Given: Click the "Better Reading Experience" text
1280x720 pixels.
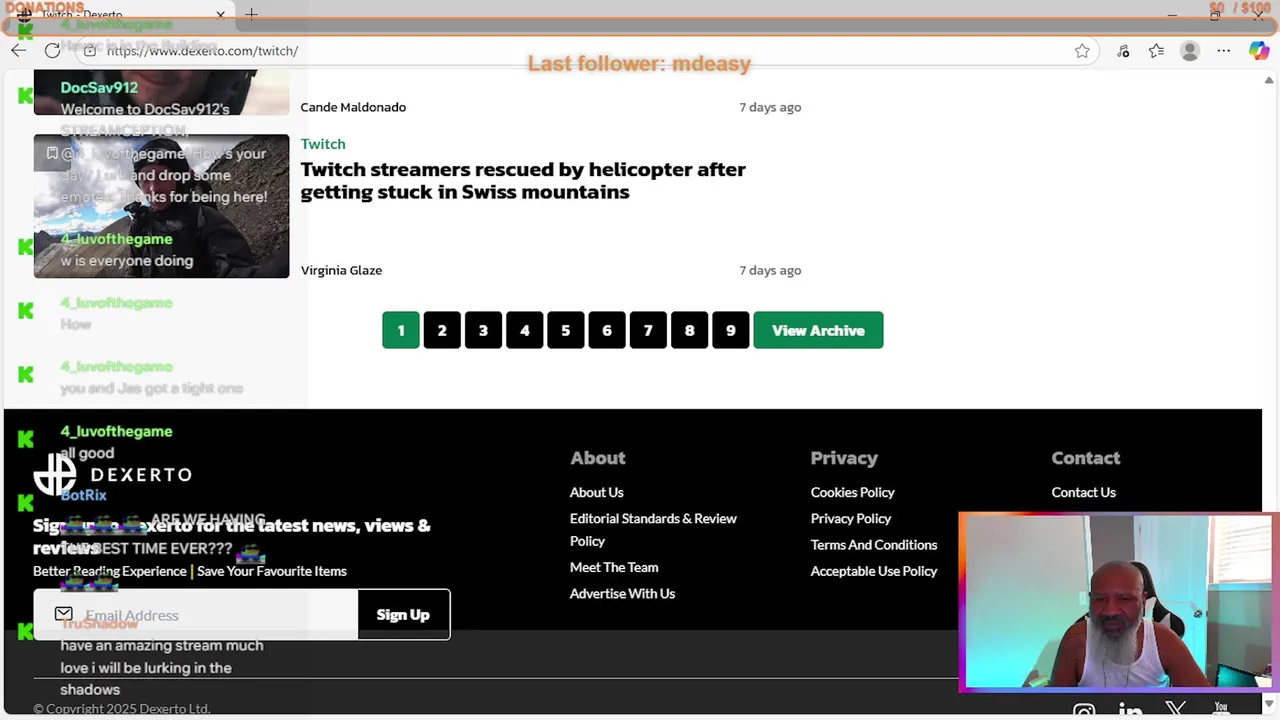Looking at the screenshot, I should point(110,571).
